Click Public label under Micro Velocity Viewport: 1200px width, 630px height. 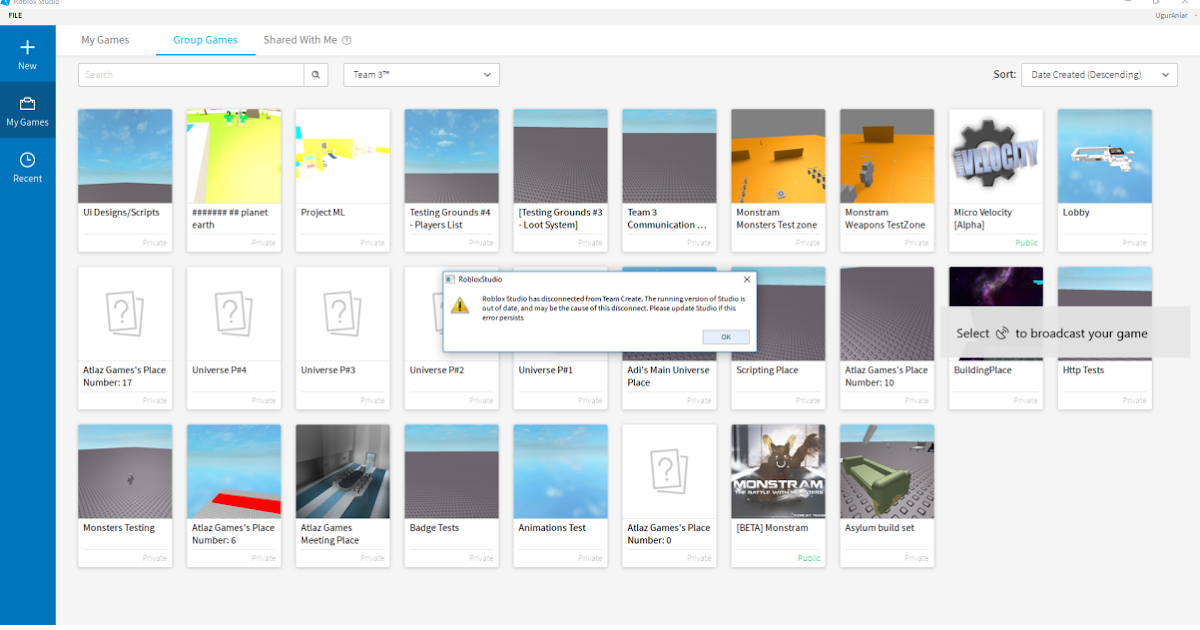[x=1027, y=243]
